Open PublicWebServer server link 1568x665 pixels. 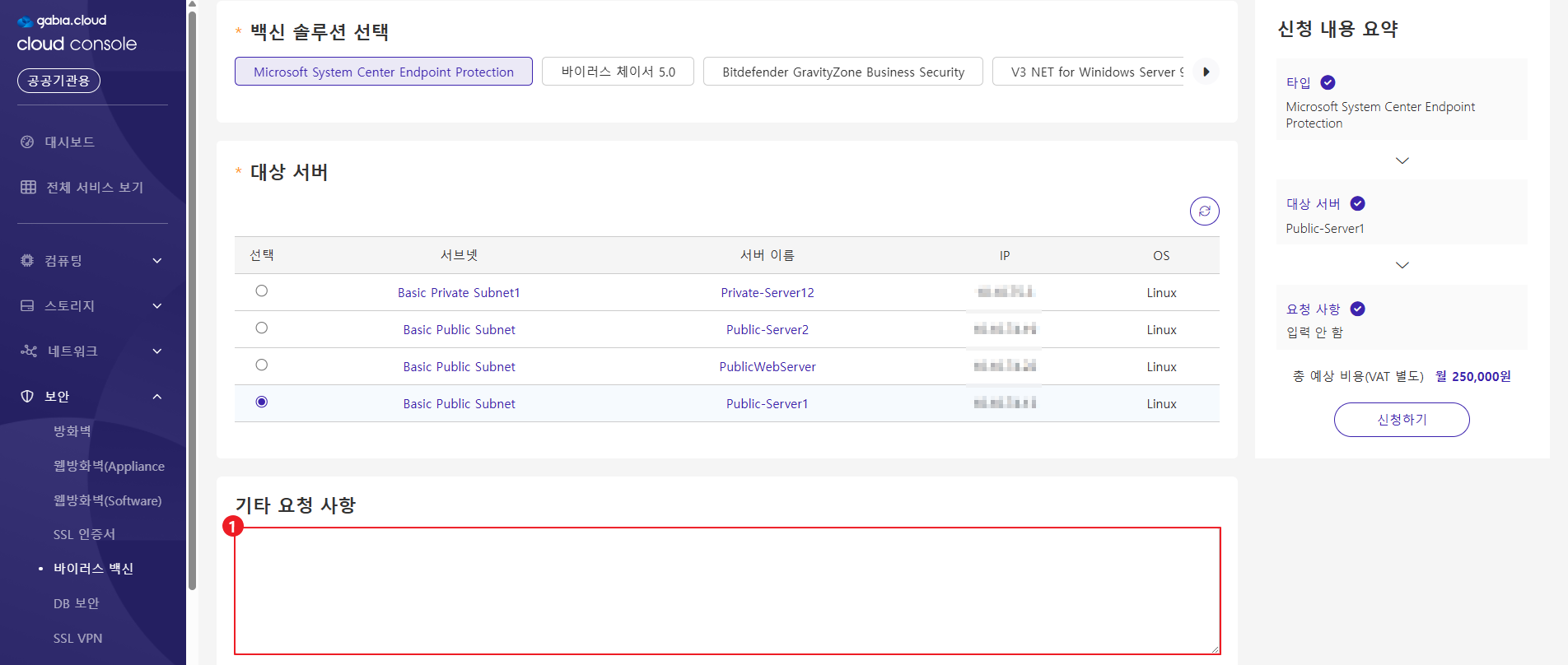pyautogui.click(x=768, y=366)
